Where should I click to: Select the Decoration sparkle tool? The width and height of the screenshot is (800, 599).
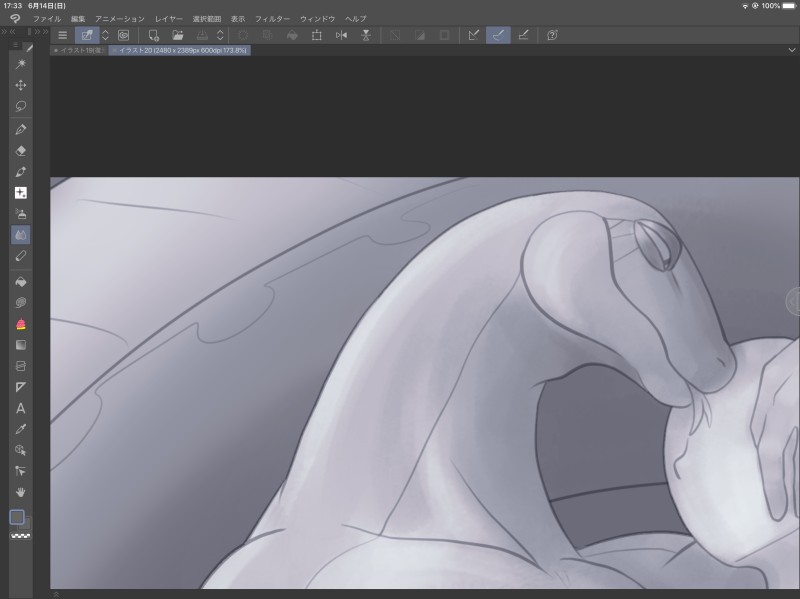[x=21, y=193]
